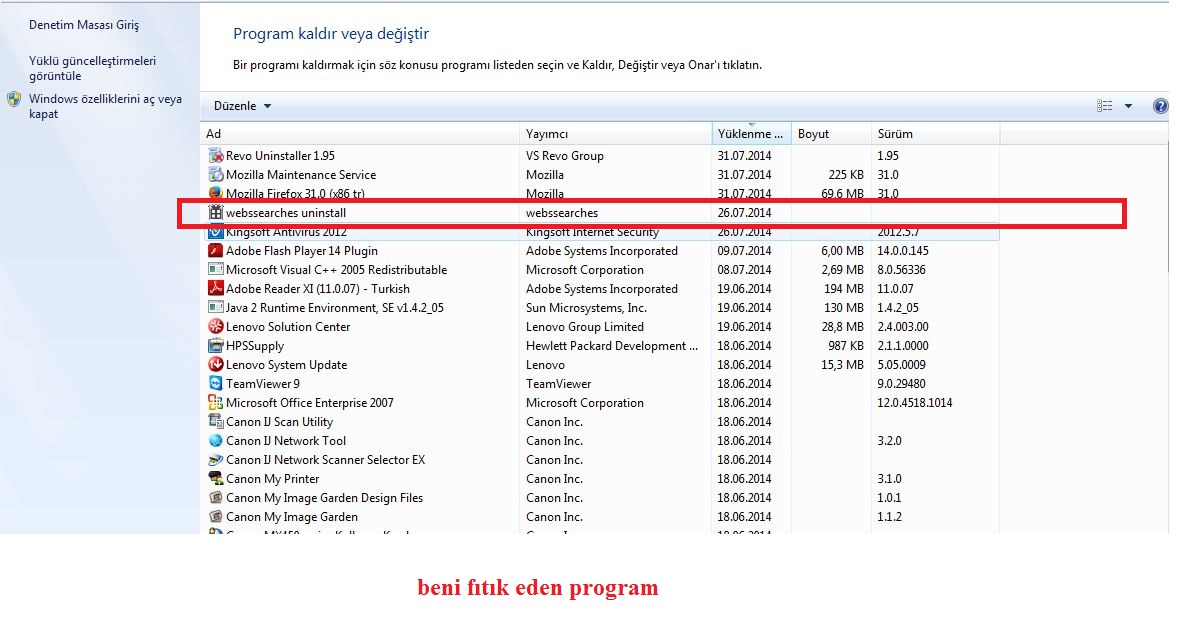Sort by the Yüklenme column header
This screenshot has height=633, width=1181.
tap(752, 134)
